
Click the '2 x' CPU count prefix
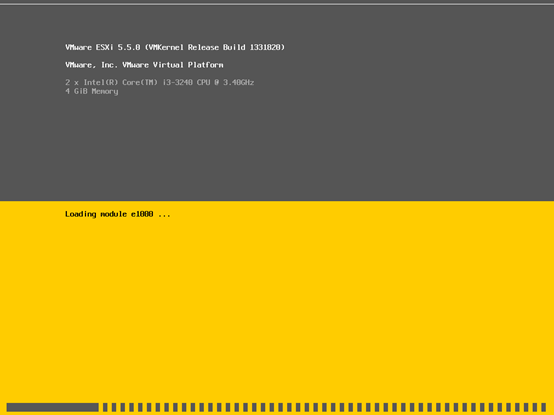click(x=72, y=82)
